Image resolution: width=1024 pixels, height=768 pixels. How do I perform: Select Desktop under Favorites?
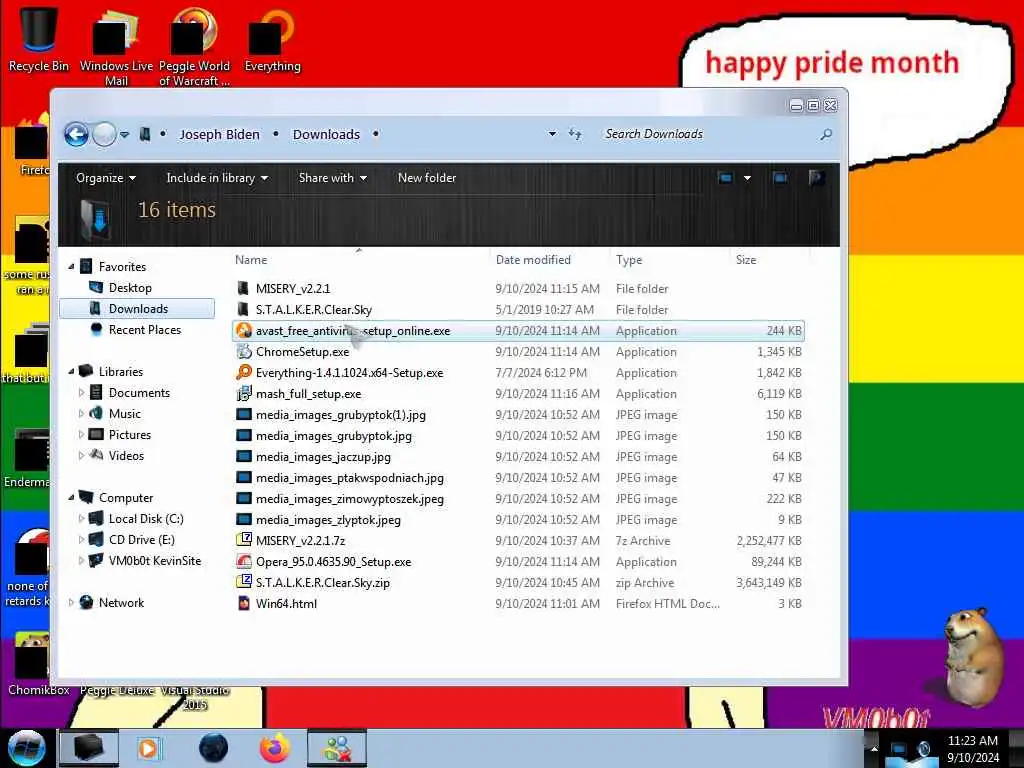click(x=130, y=288)
